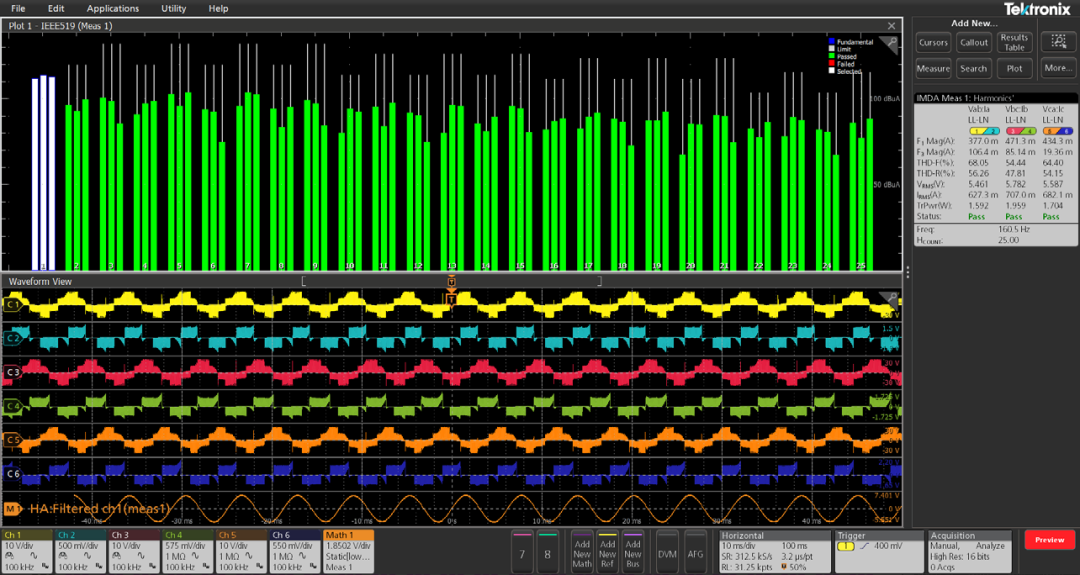Add a new math waveform

tap(582, 551)
